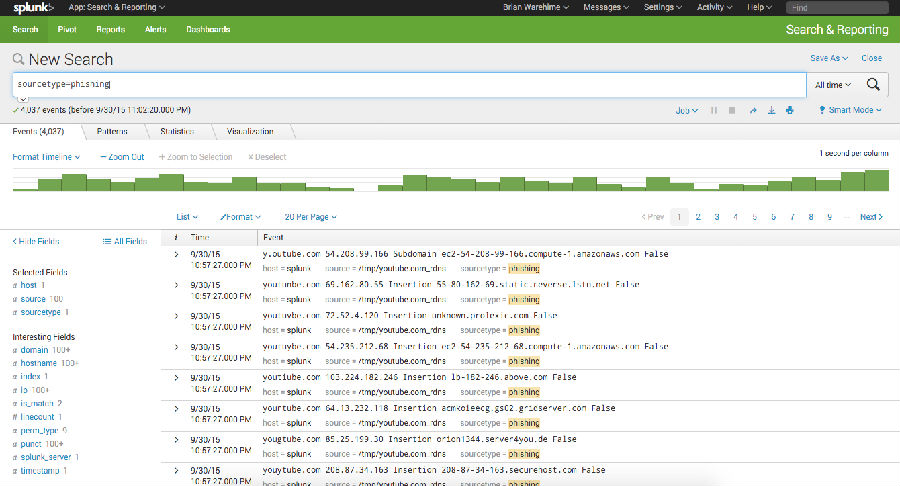Export search results with download icon
Image resolution: width=900 pixels, height=486 pixels.
(771, 111)
